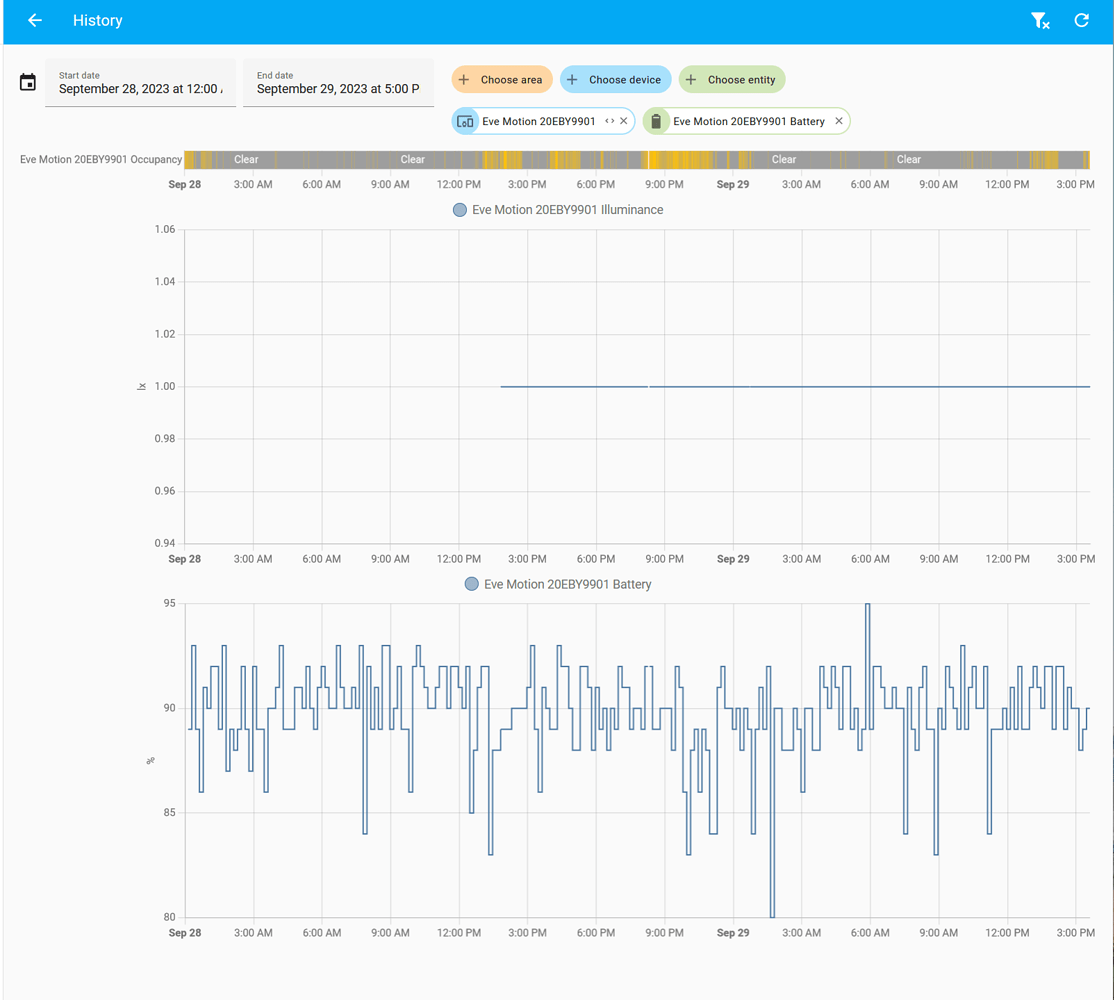
Task: Open the End date picker field
Action: click(x=338, y=88)
